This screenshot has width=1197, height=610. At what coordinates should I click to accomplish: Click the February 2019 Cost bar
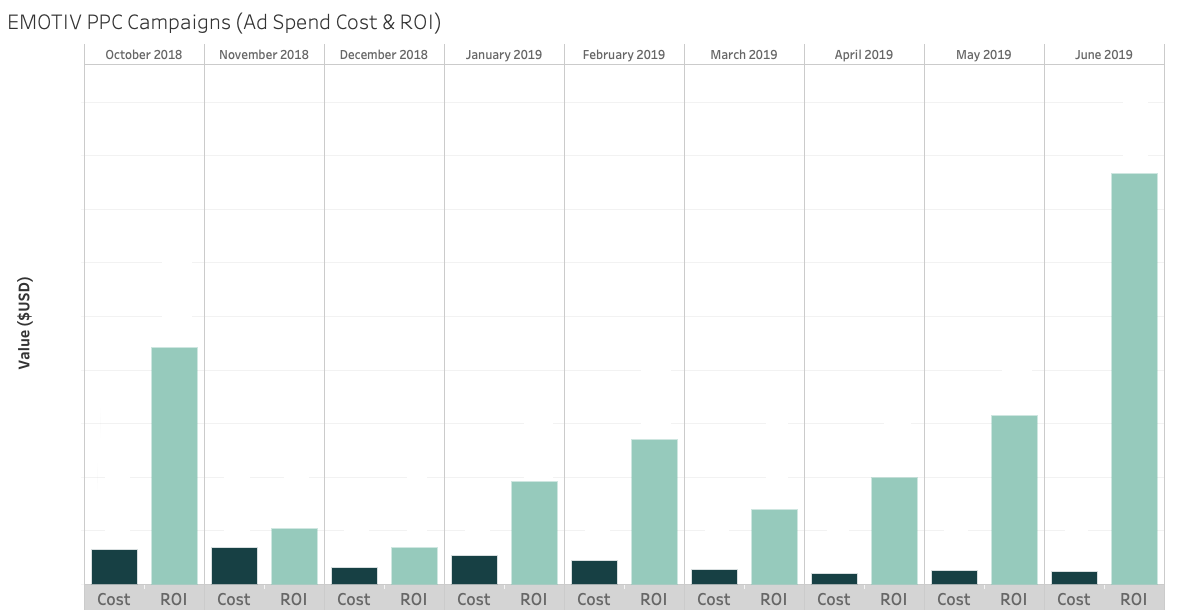595,573
